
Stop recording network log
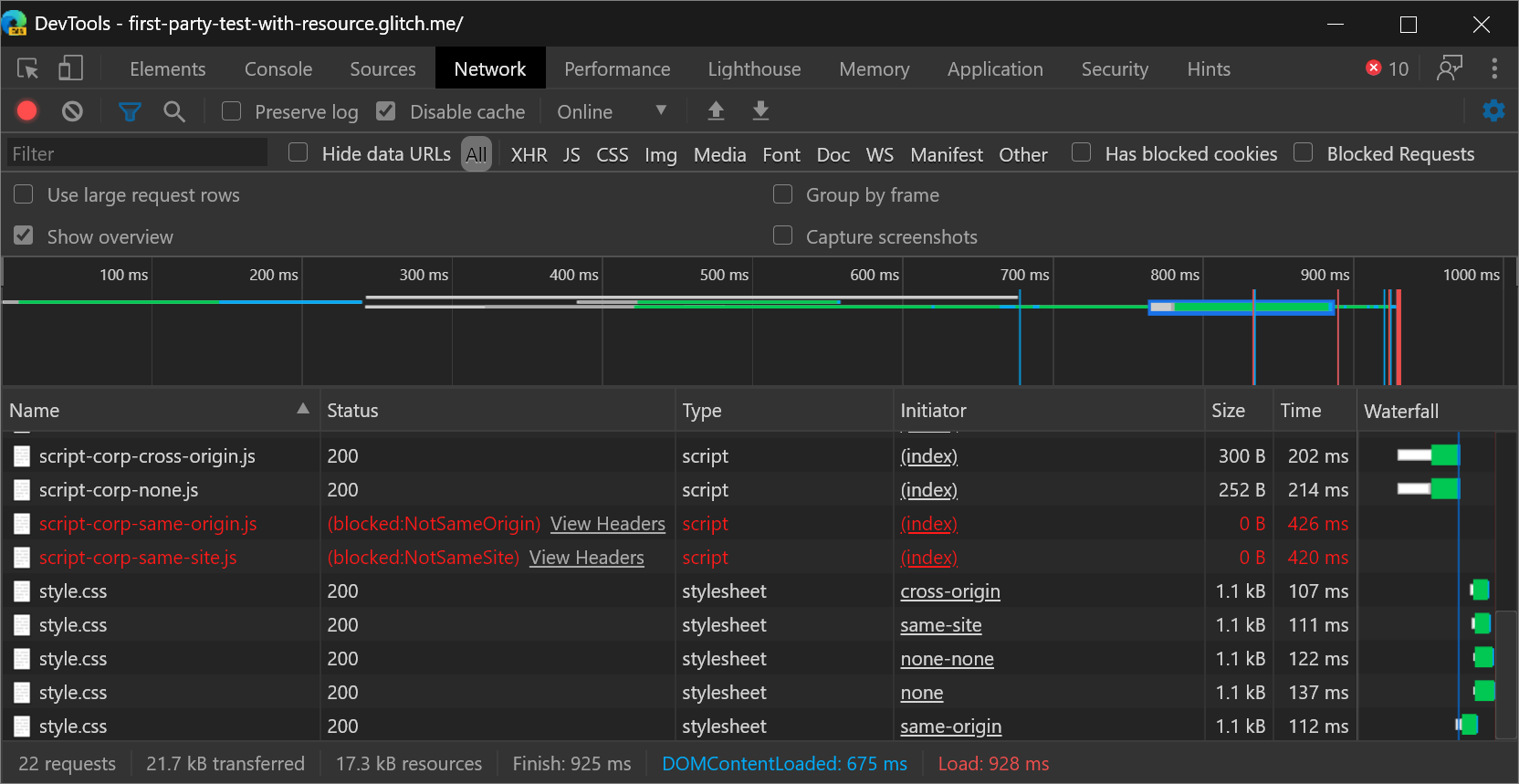click(x=27, y=111)
